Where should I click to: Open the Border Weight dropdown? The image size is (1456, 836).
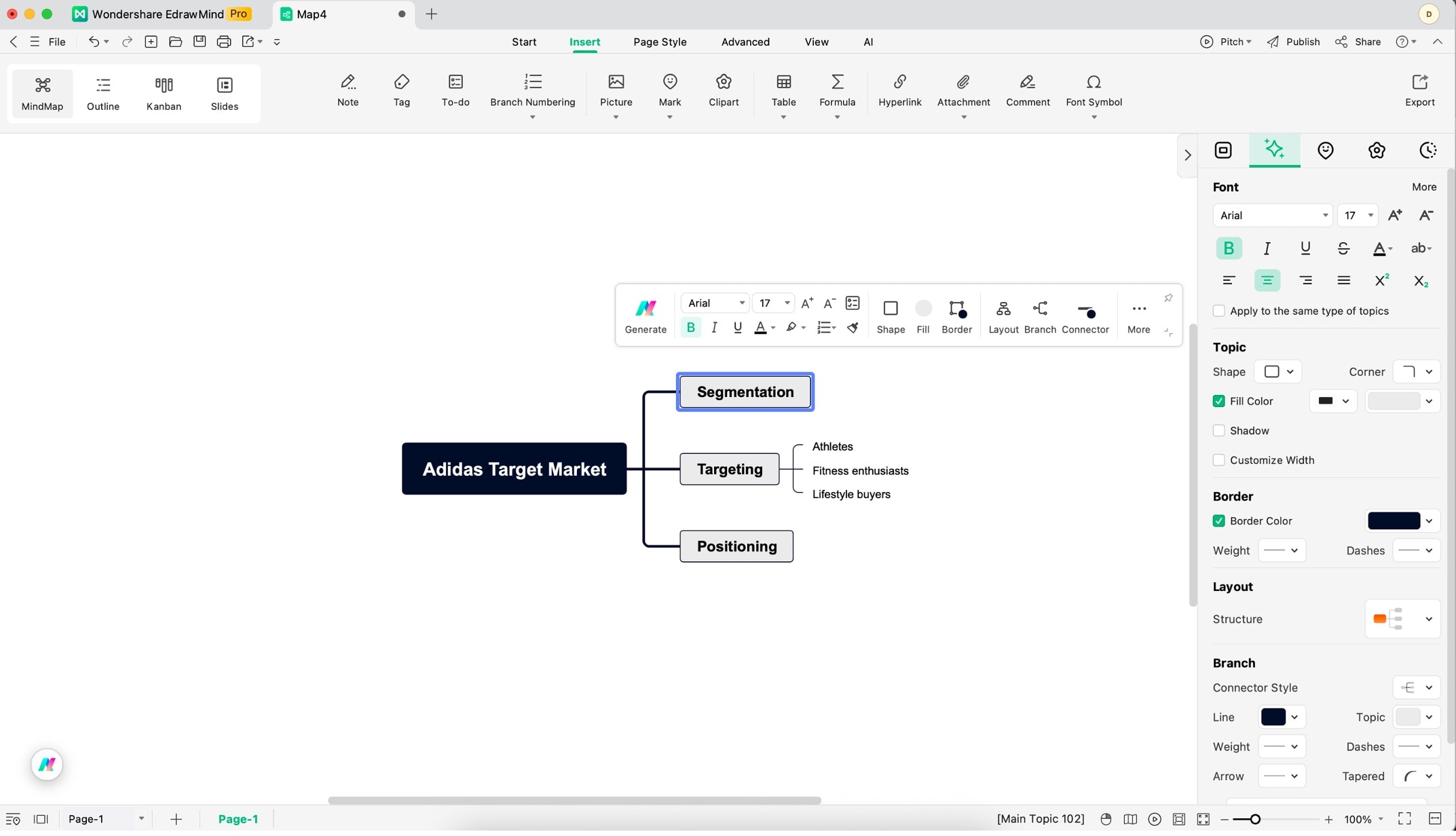(1282, 550)
